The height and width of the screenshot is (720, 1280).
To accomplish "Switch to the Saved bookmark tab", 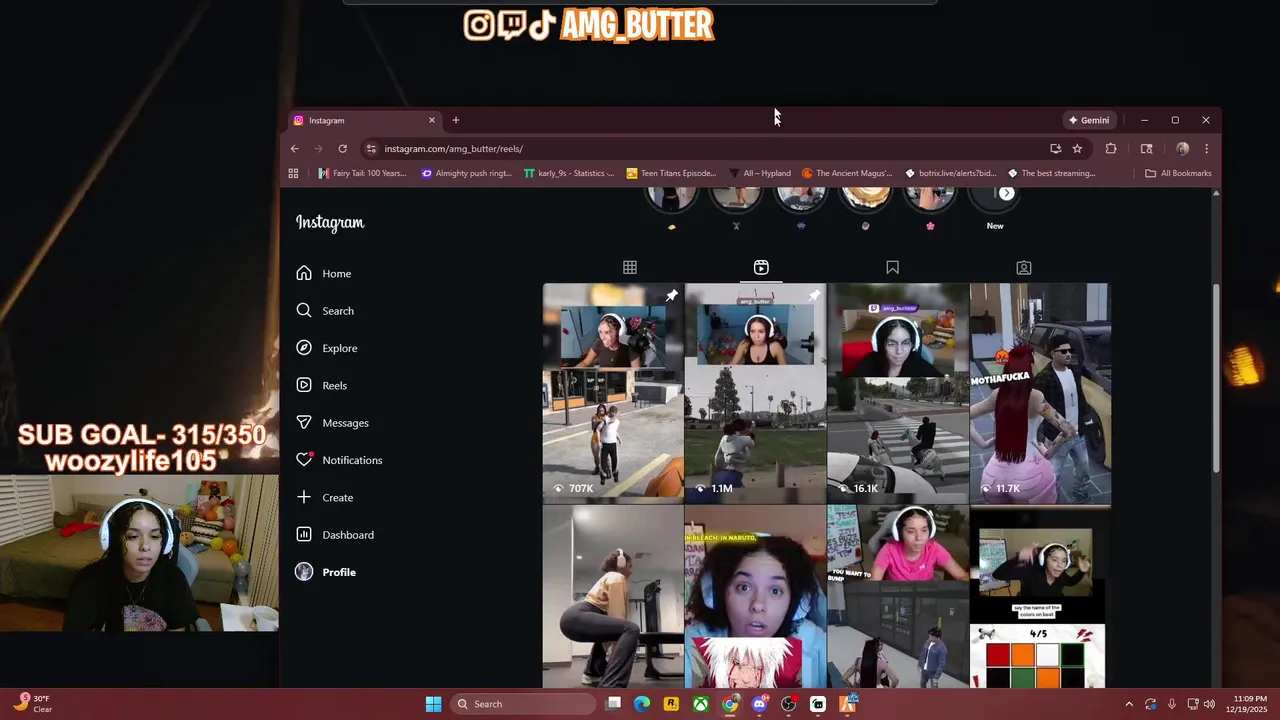I will pos(892,267).
